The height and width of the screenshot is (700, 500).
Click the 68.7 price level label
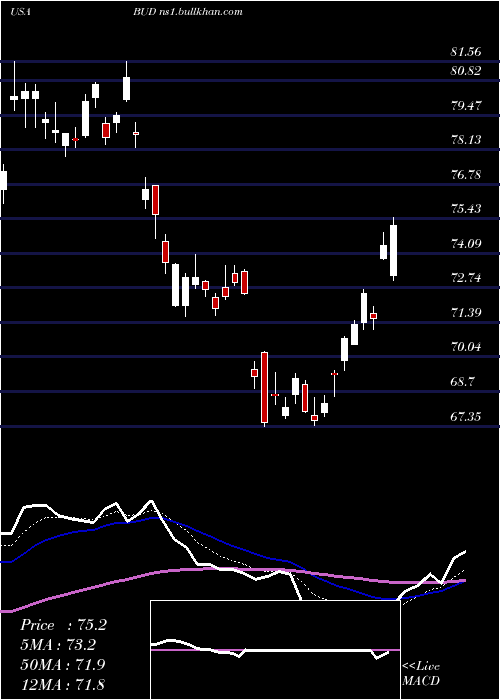coord(462,382)
